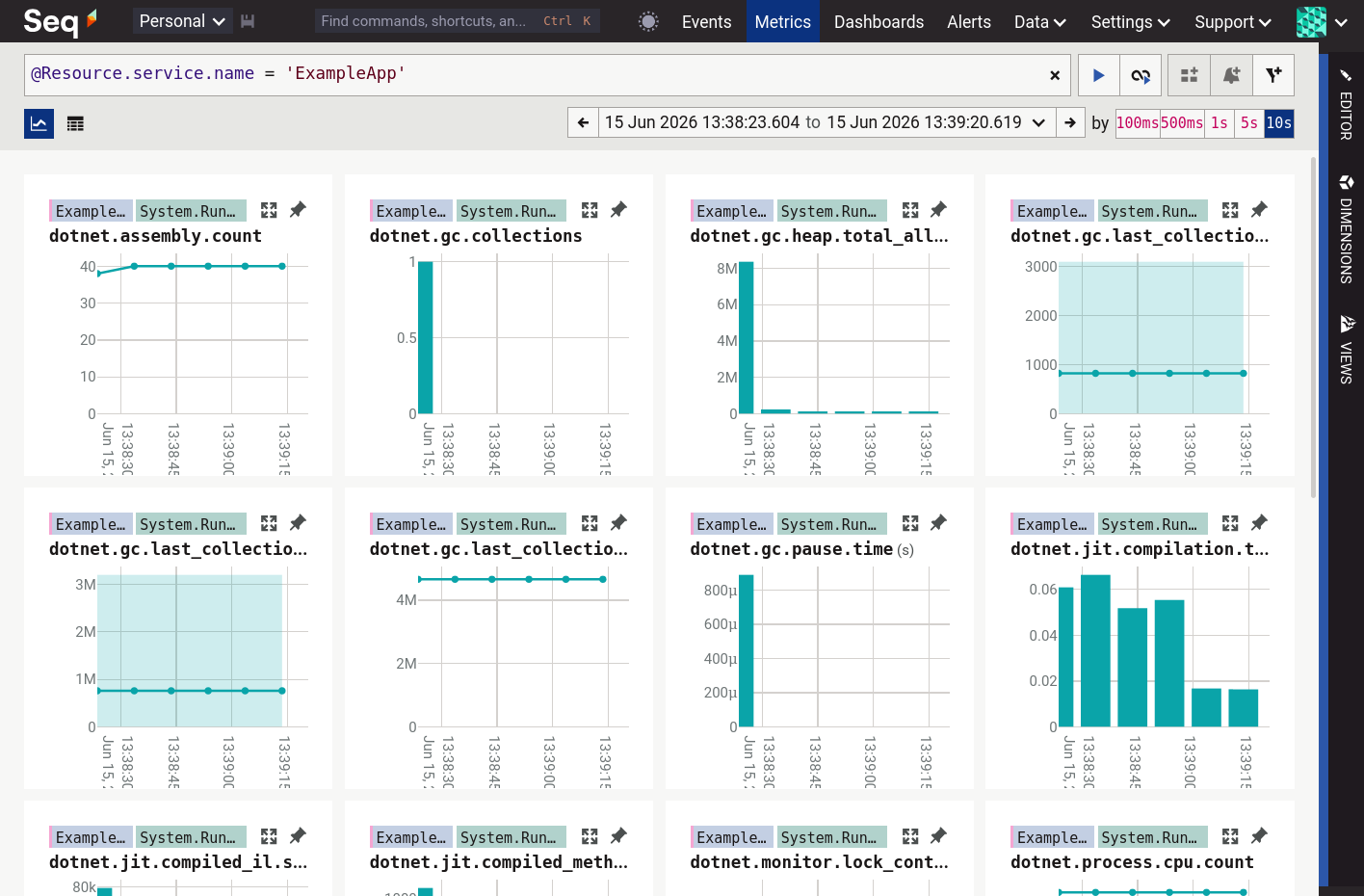Open the Views side panel
Viewport: 1364px width, 896px height.
tap(1346, 349)
